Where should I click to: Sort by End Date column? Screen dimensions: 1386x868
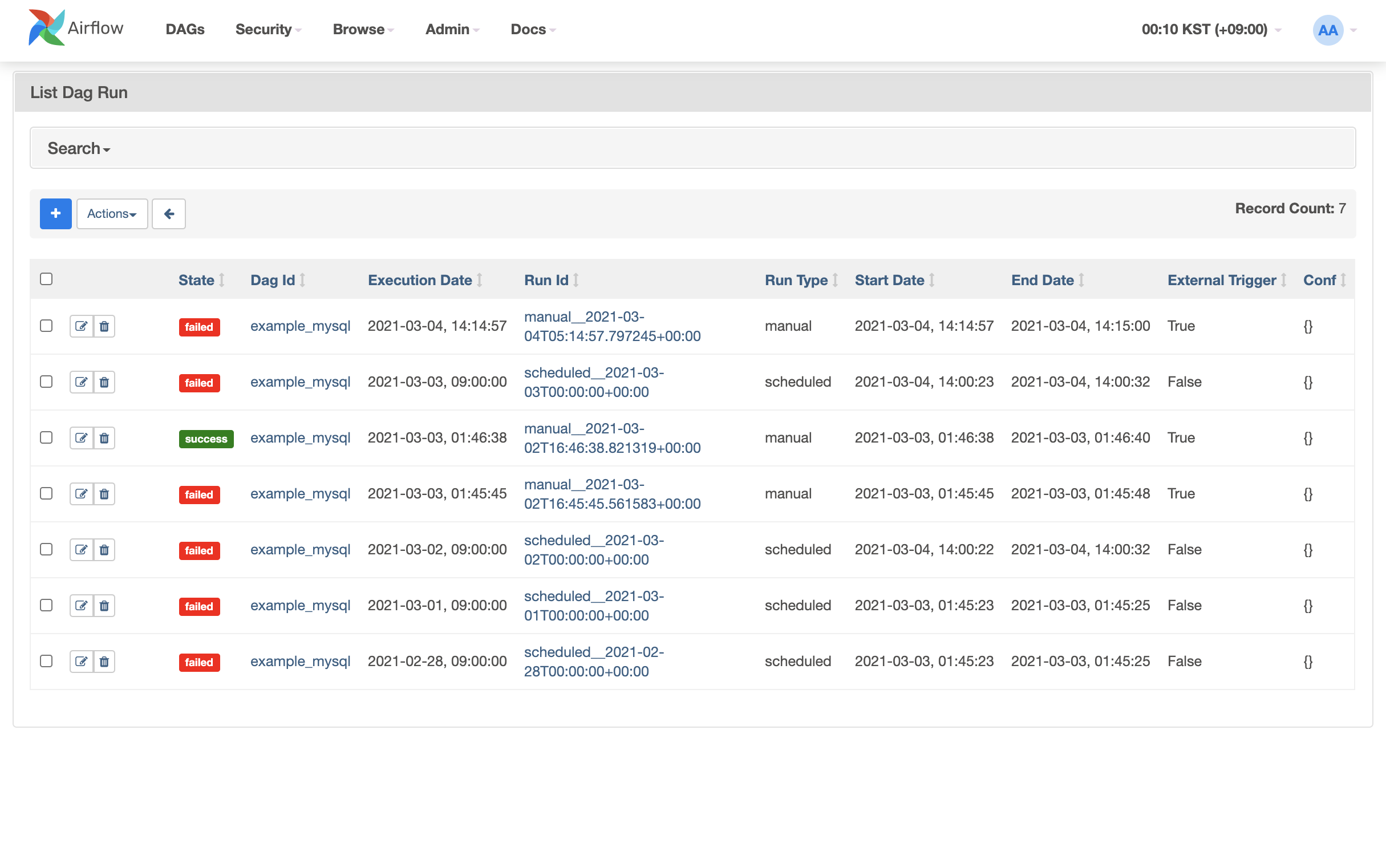1047,280
